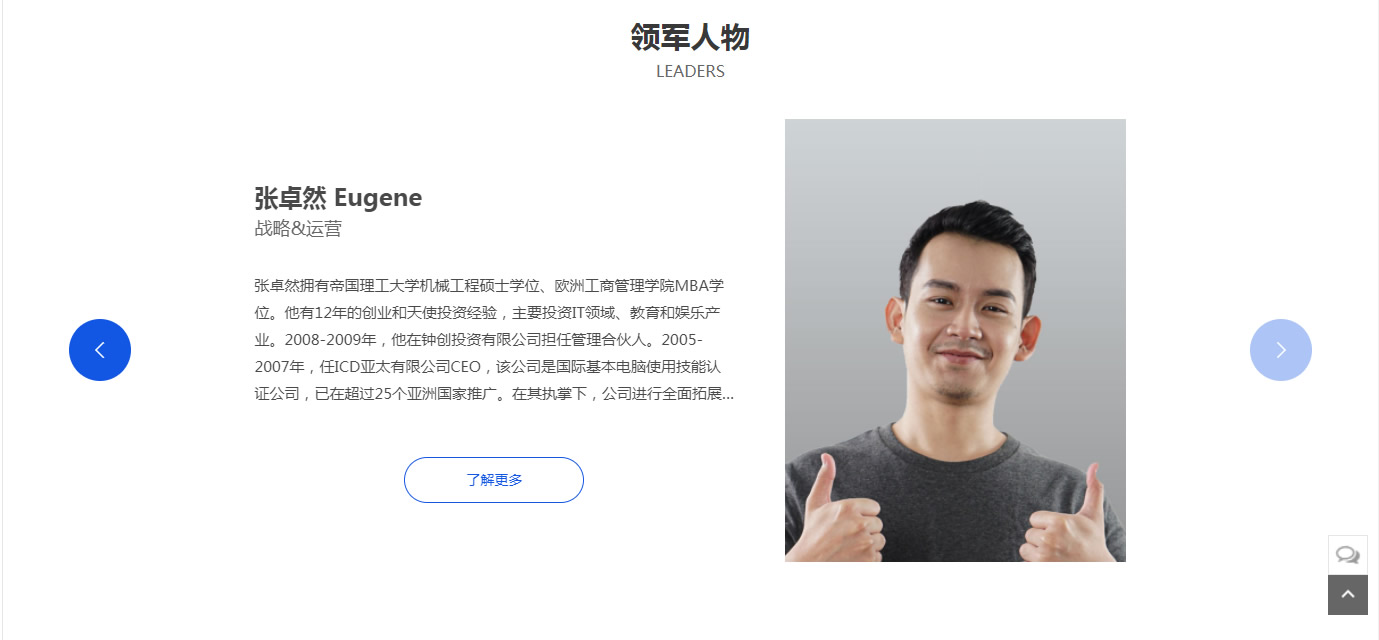Click the truncated ellipsis ending the bio
Screen dimensions: 1379x640
coord(728,394)
